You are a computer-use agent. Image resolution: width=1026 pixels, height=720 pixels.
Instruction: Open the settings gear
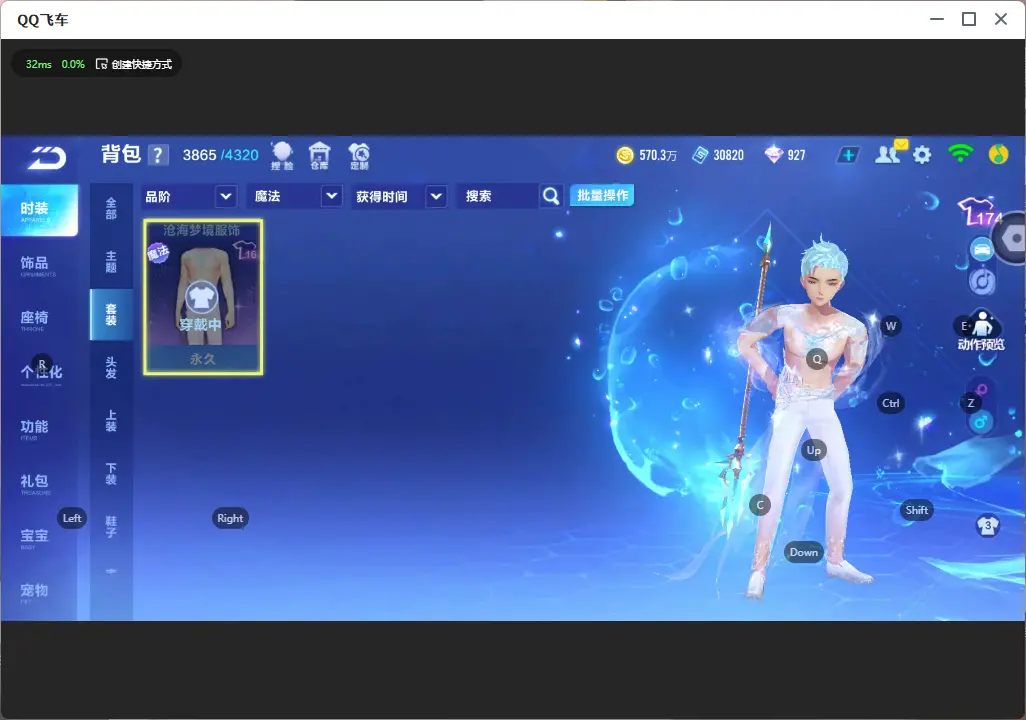922,155
